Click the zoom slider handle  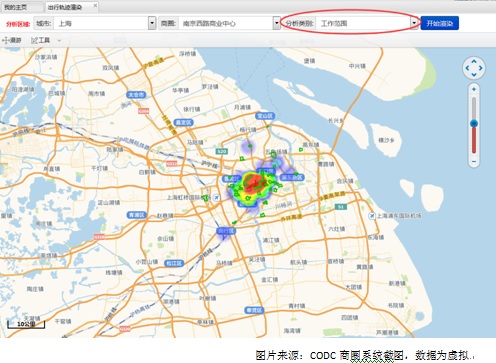474,124
